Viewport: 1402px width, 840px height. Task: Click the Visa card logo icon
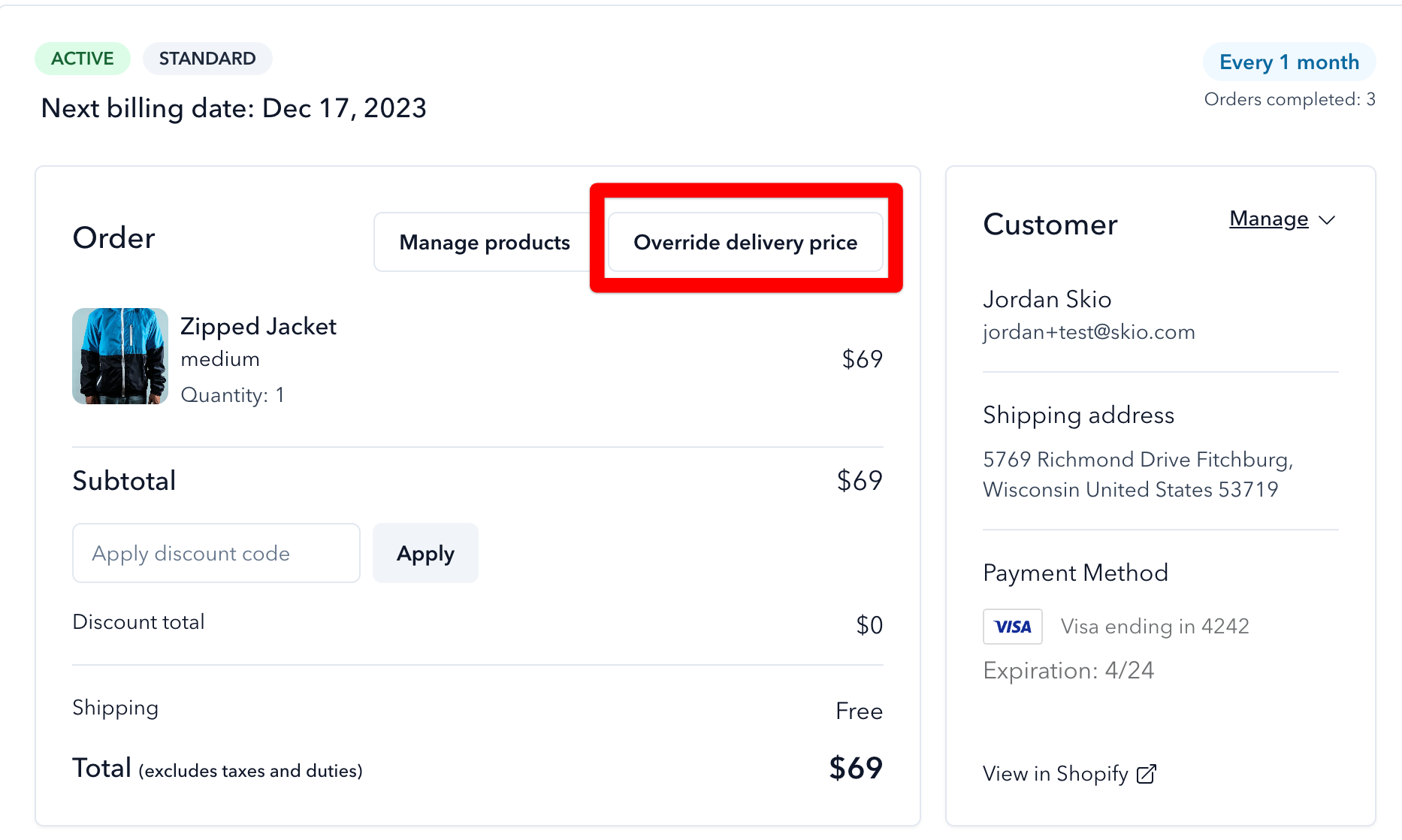point(1012,626)
